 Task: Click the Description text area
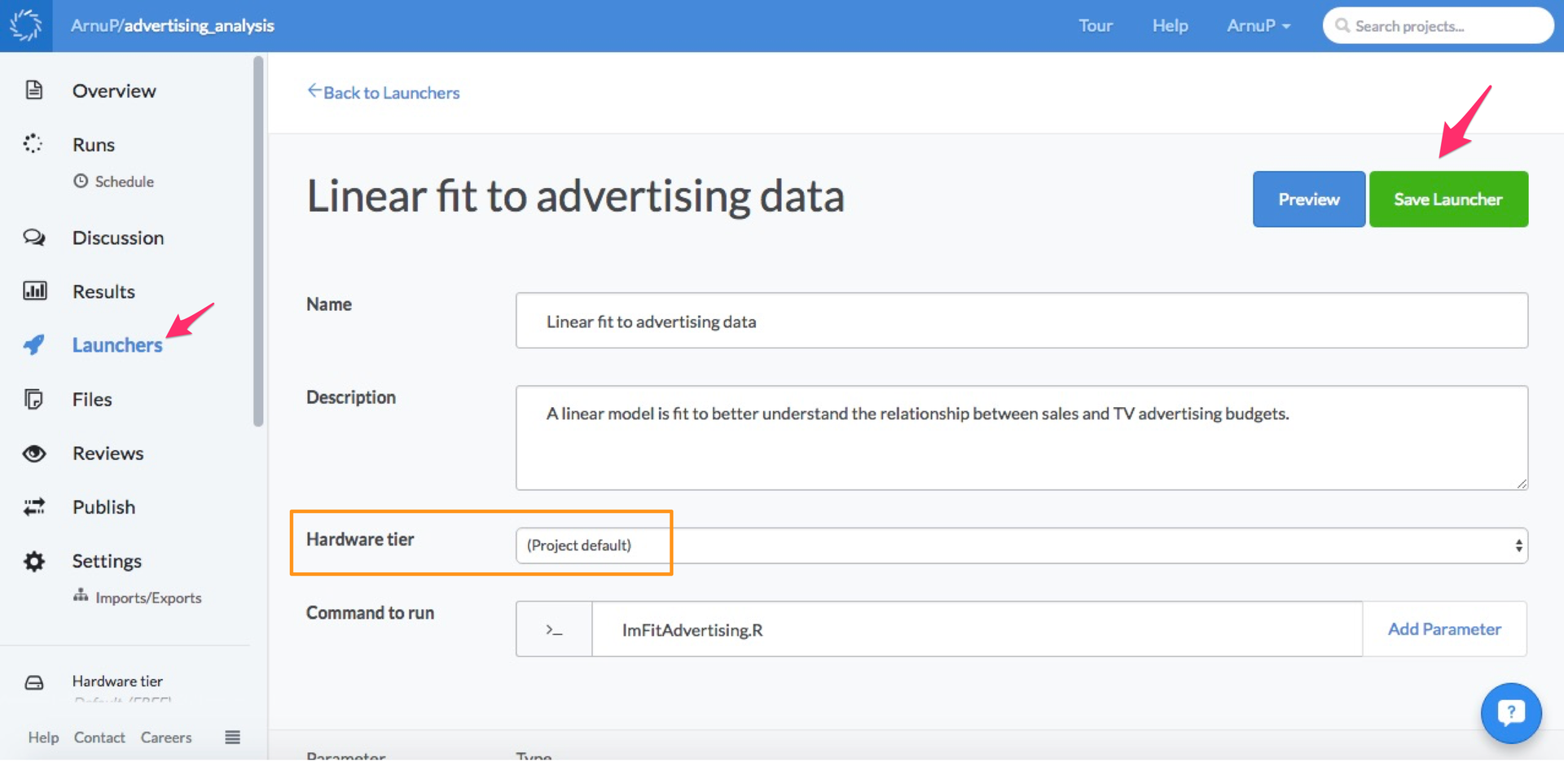click(1021, 438)
